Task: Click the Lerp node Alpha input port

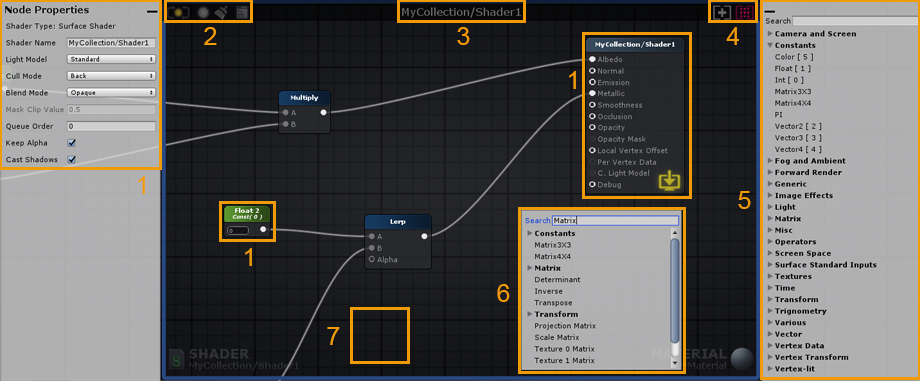Action: (371, 259)
